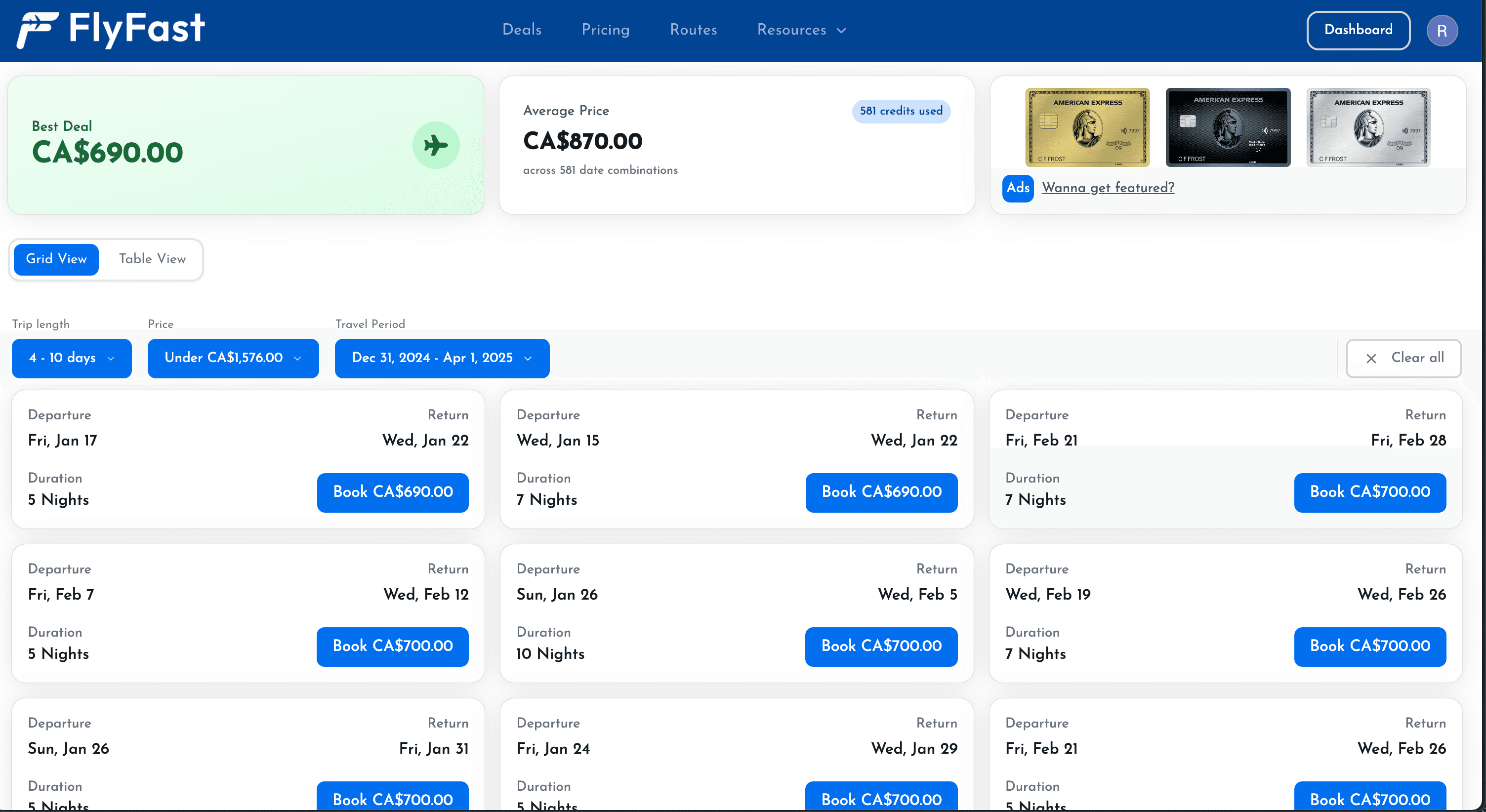The width and height of the screenshot is (1486, 812).
Task: Click the Routes navigation tab
Action: click(x=693, y=30)
